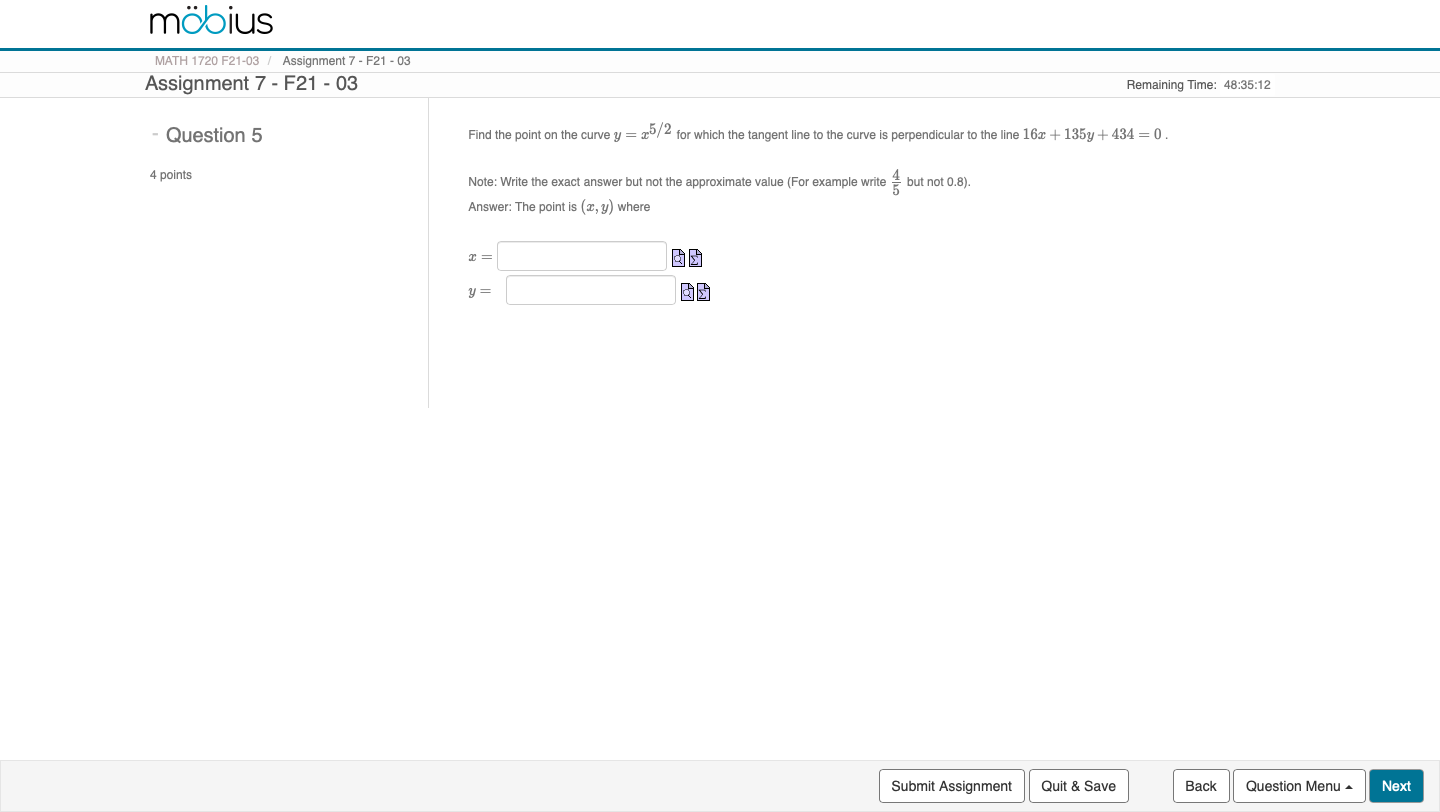Go forward with the Next button
The height and width of the screenshot is (812, 1440).
(1395, 786)
